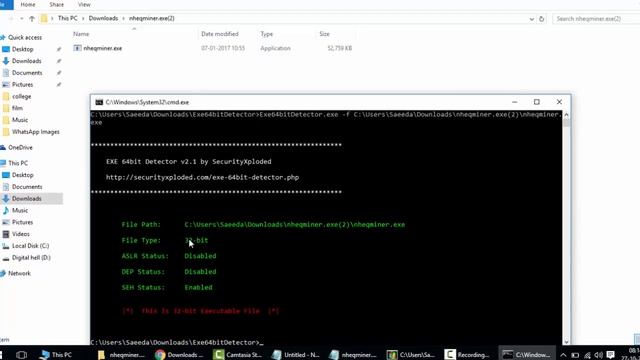Switch to Untitled Notepad taskbar window
This screenshot has height=360, width=640.
pyautogui.click(x=296, y=355)
